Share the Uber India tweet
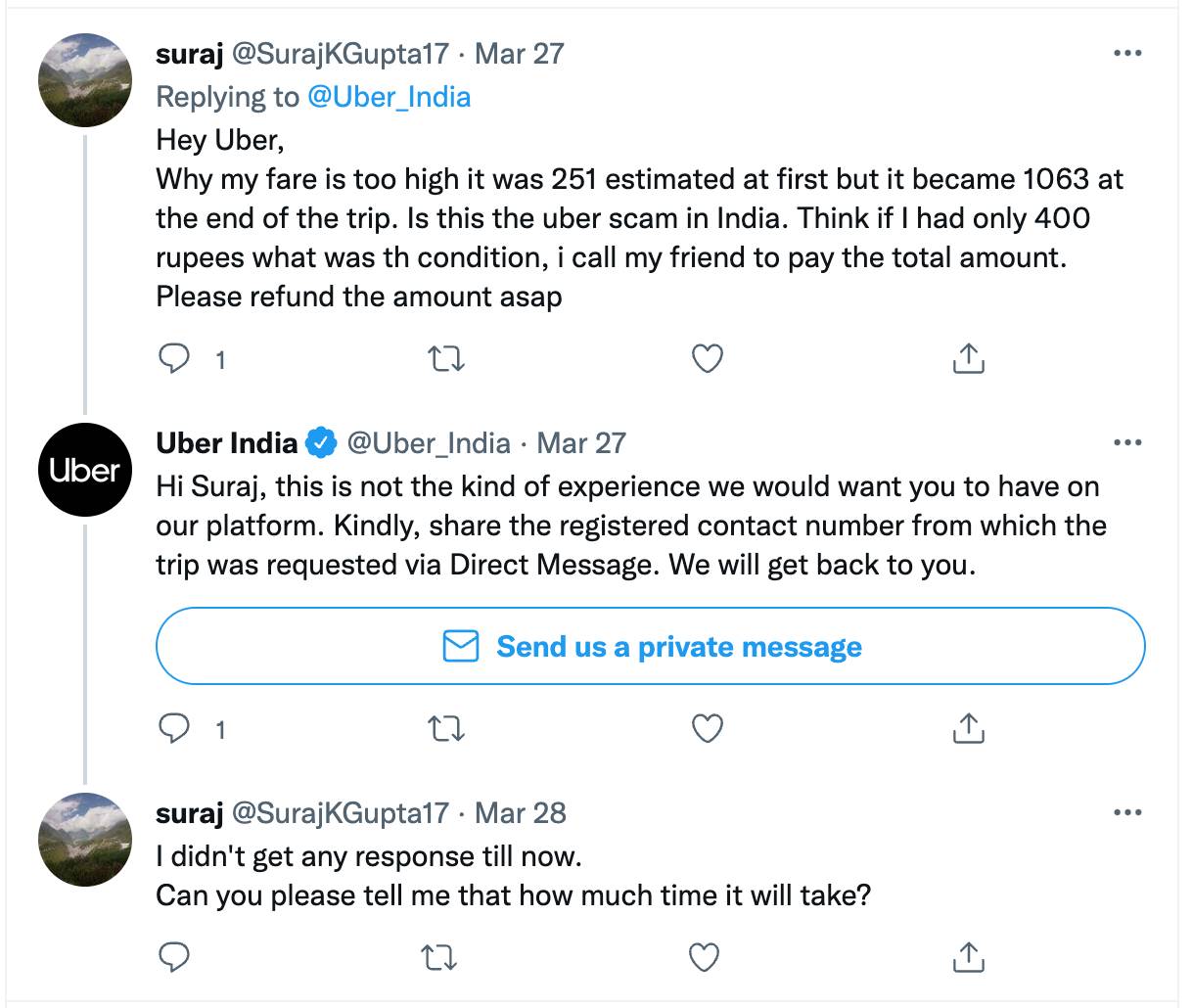 coord(967,728)
